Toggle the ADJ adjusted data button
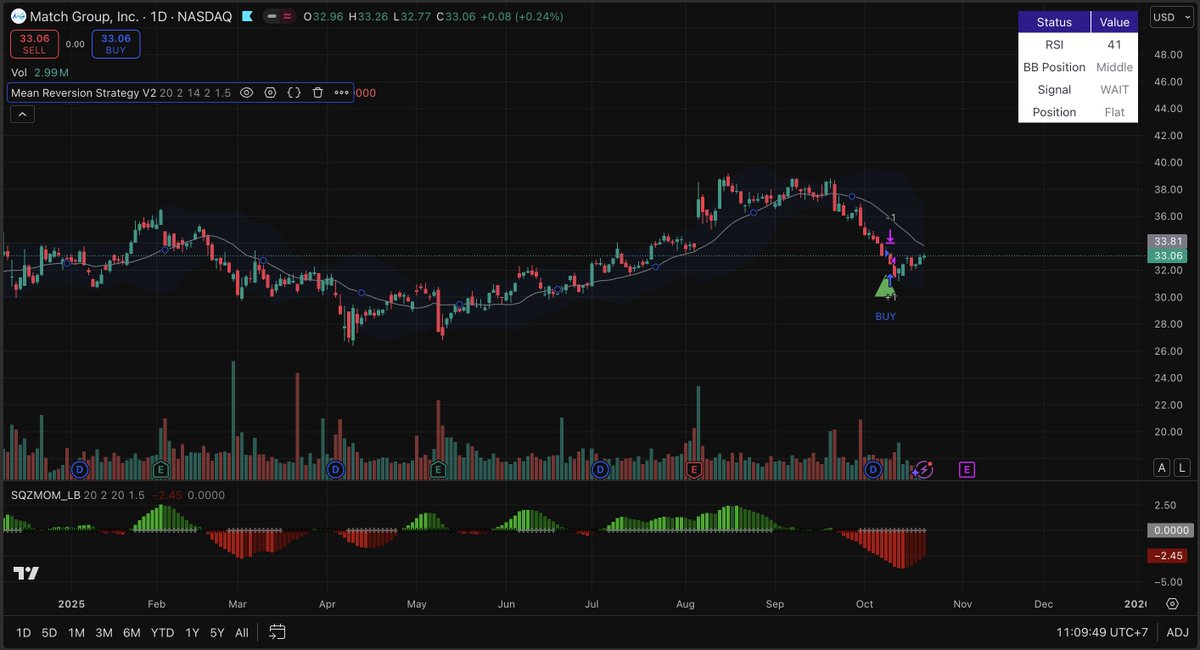Viewport: 1200px width, 650px height. [1178, 632]
